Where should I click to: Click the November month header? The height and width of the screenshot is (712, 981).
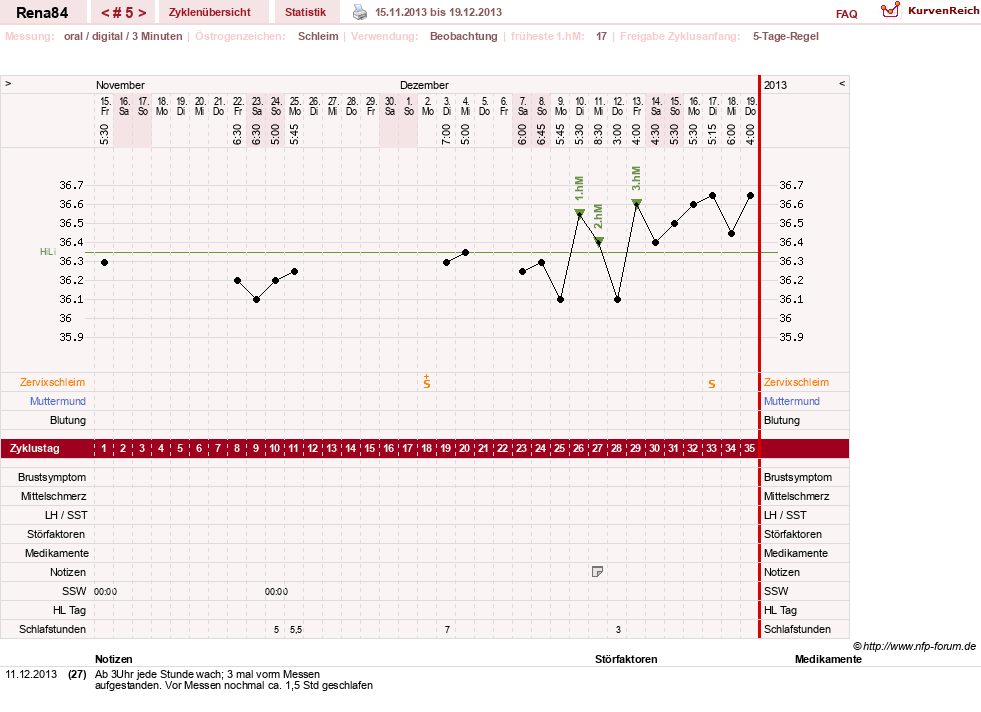pos(120,85)
